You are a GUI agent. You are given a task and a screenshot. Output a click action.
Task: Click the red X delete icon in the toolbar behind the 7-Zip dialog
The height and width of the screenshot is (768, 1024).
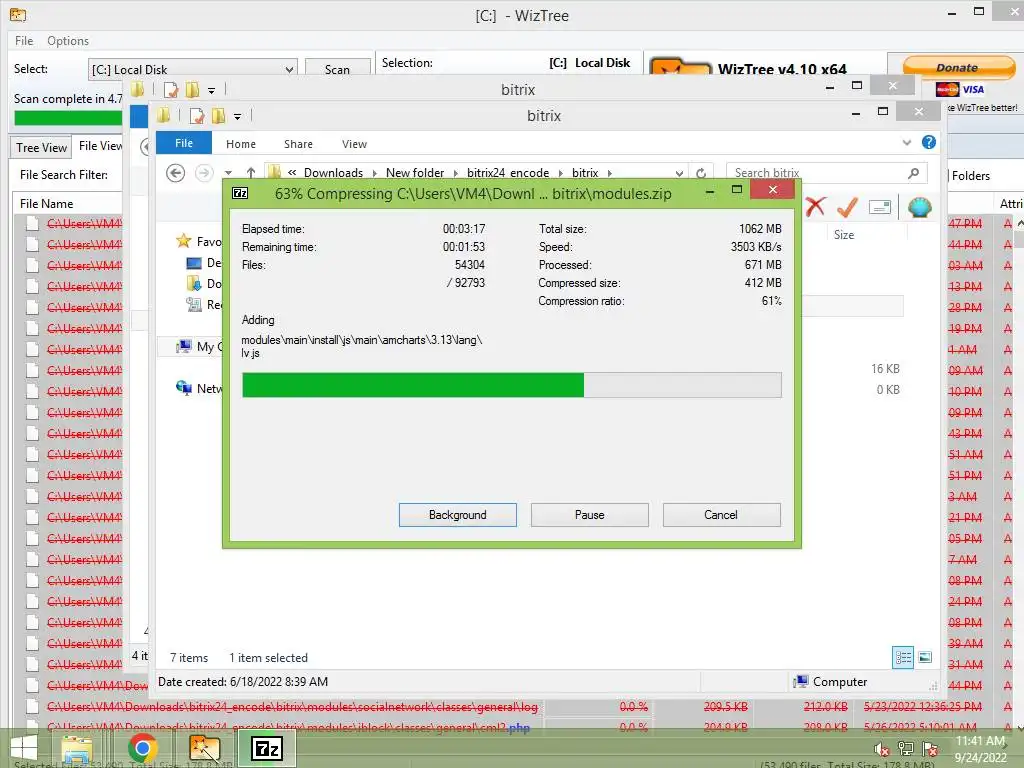pyautogui.click(x=815, y=207)
